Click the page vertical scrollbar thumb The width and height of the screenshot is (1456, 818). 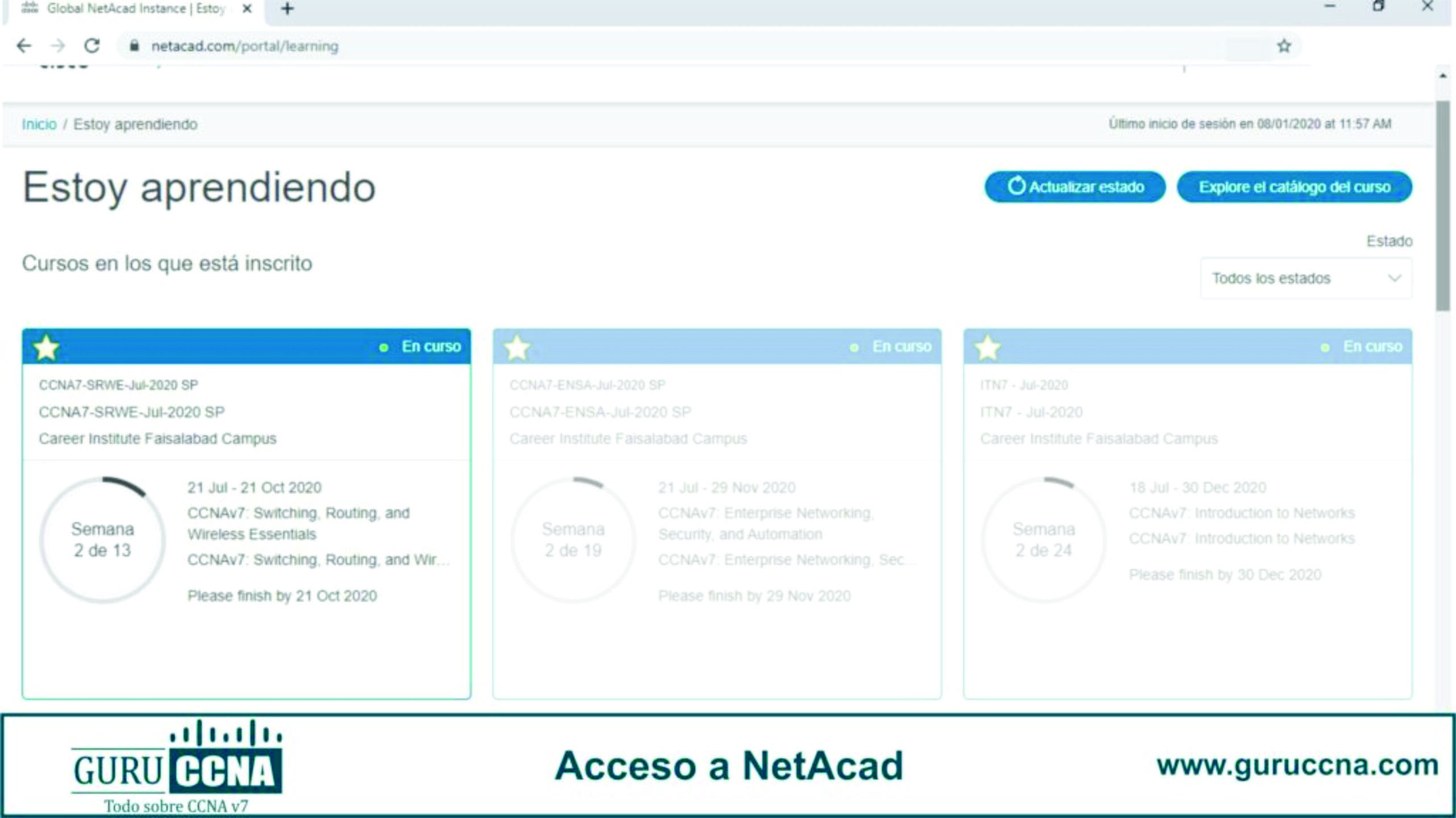pyautogui.click(x=1443, y=206)
